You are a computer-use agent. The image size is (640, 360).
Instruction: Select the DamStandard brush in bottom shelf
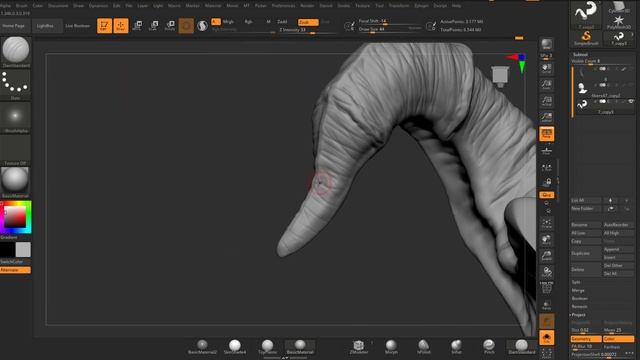click(x=522, y=347)
